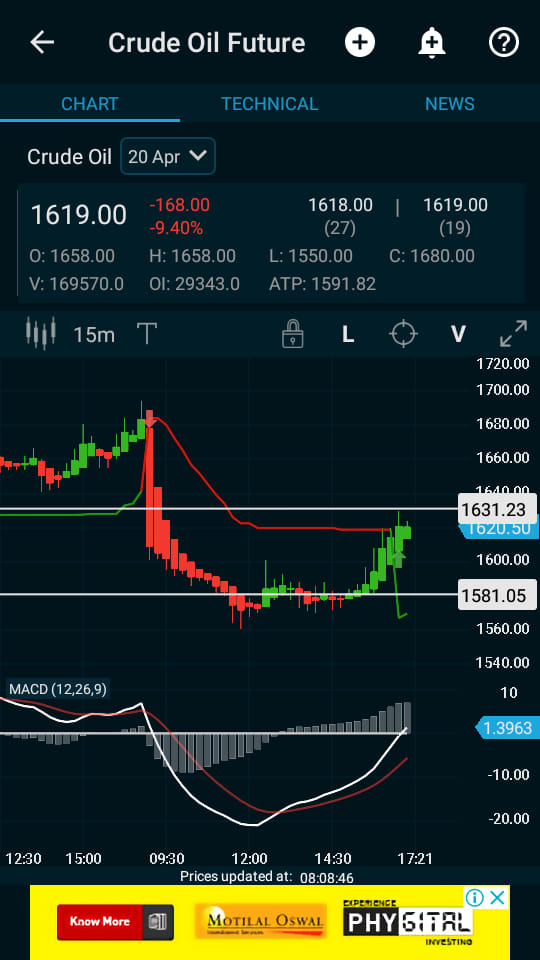540x960 pixels.
Task: Open MACD (12,26,9) indicator settings
Action: (x=58, y=689)
